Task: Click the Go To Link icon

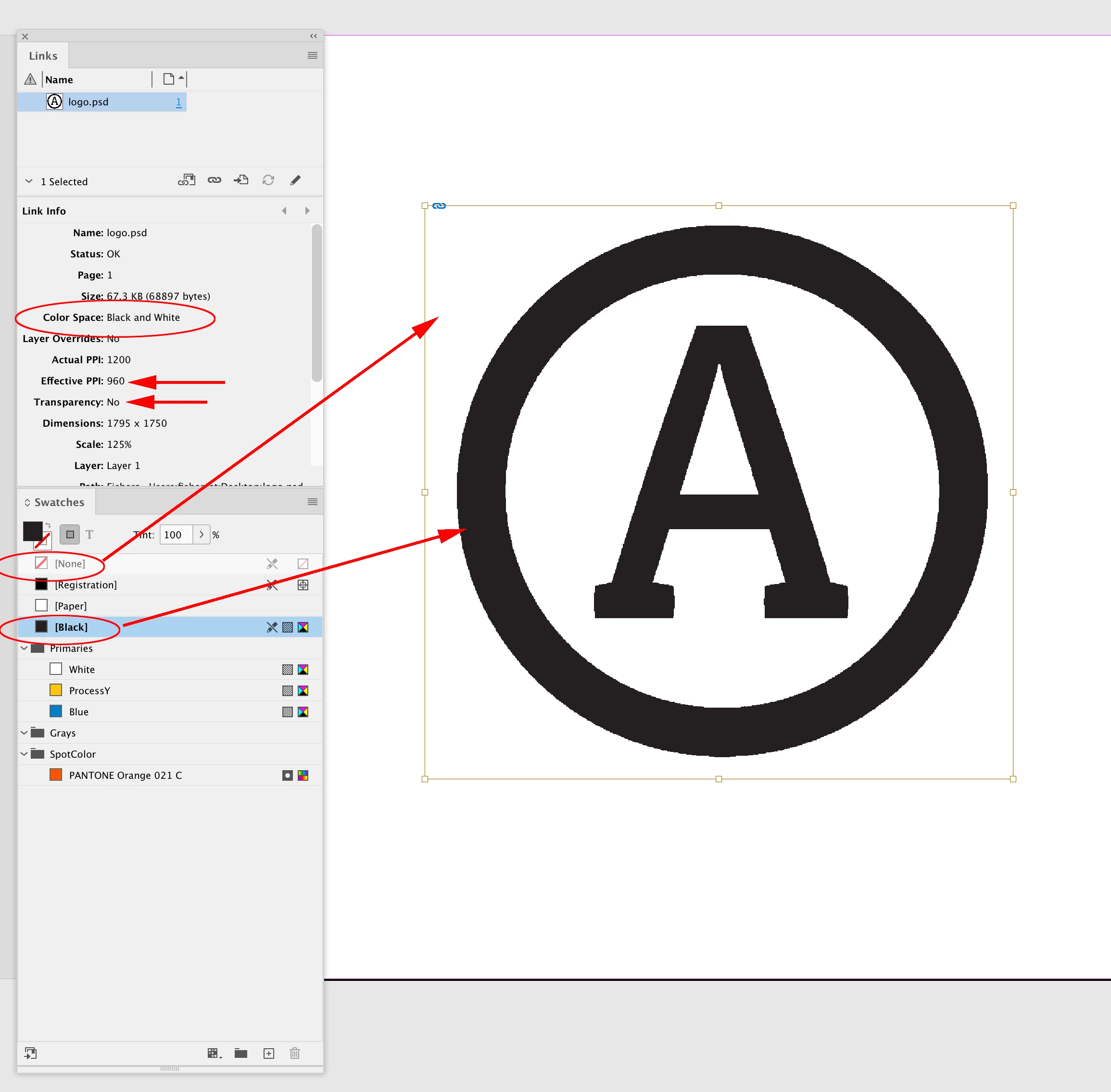Action: coord(241,181)
